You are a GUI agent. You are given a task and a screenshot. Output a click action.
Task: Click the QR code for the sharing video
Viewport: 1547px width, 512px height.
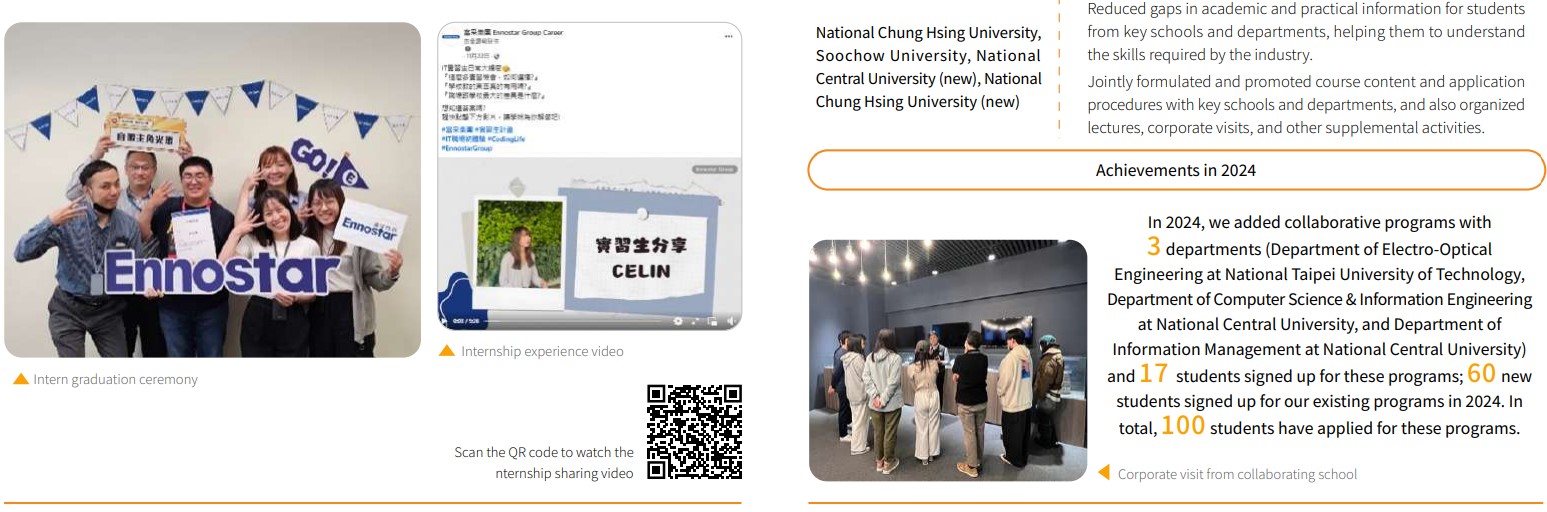pyautogui.click(x=694, y=432)
